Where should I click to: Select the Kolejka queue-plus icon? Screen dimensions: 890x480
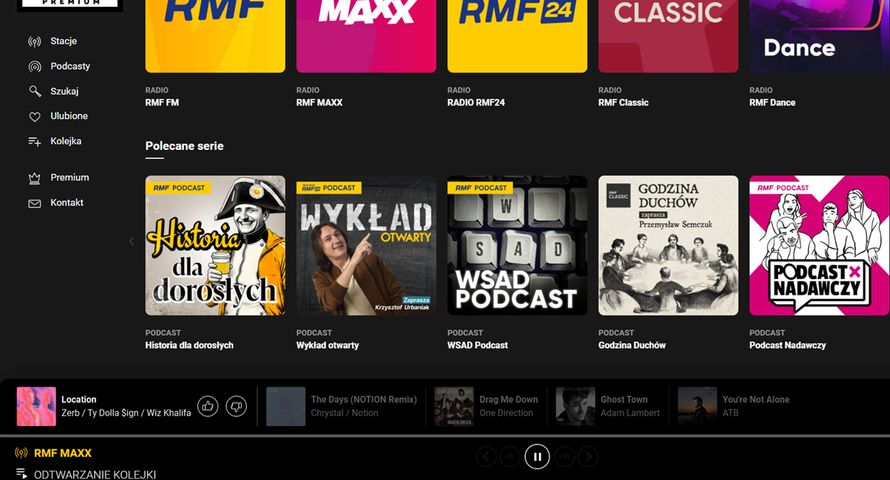coord(35,141)
